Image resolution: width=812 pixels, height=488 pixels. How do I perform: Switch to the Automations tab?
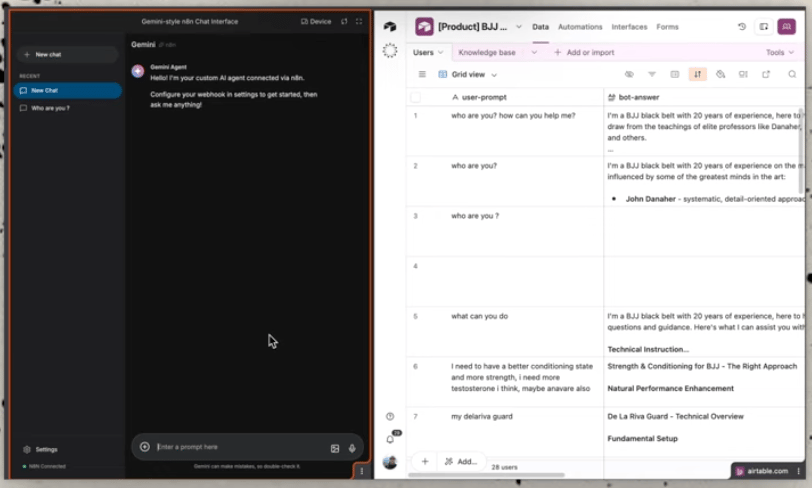[x=580, y=26]
